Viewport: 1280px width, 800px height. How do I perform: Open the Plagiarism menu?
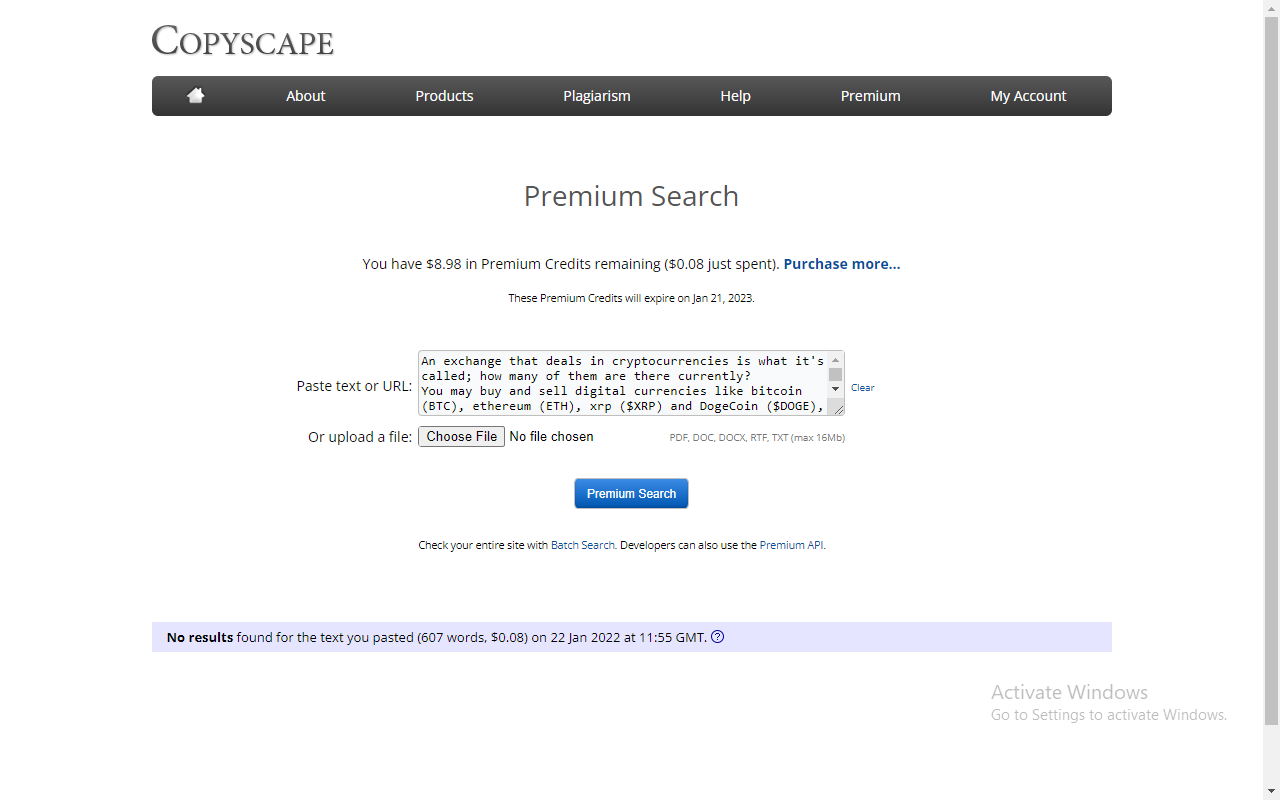597,96
